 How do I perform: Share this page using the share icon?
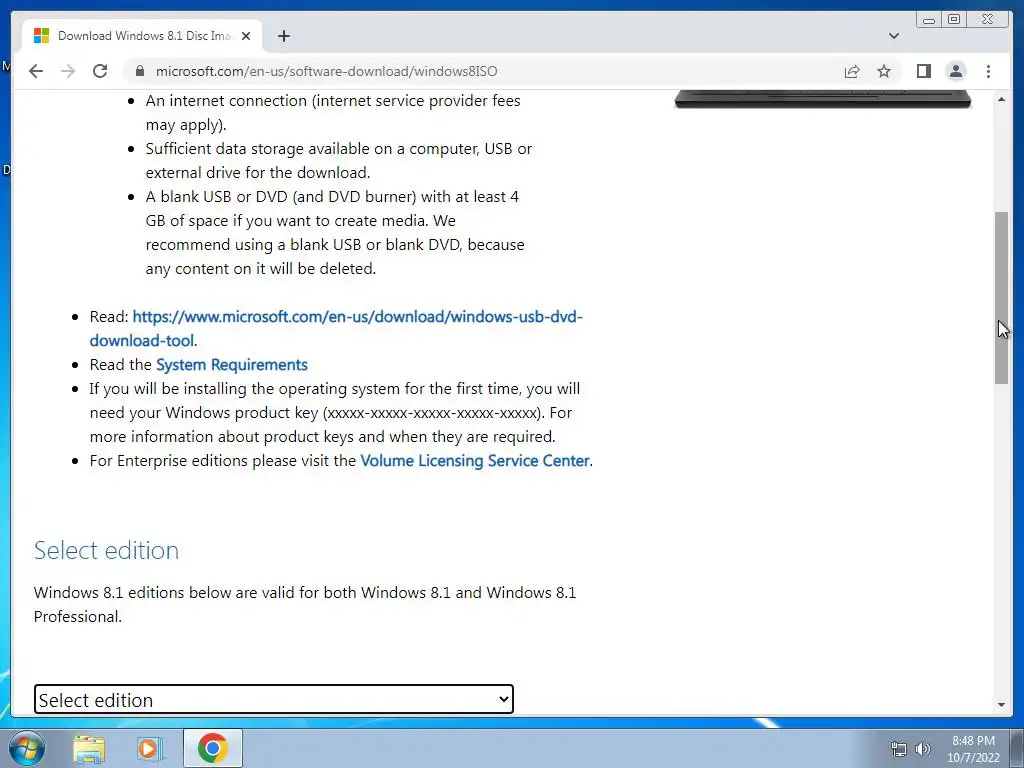852,71
